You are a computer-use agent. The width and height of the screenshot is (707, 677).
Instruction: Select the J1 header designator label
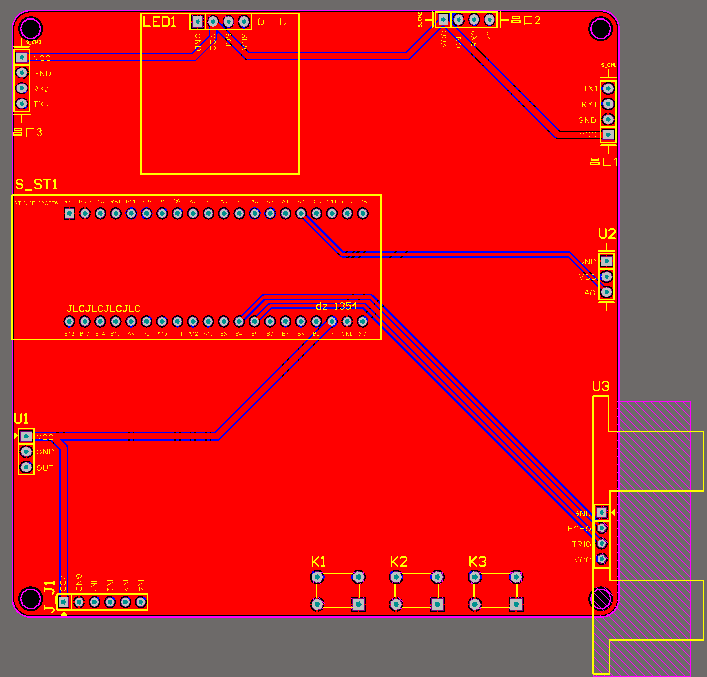tap(50, 596)
